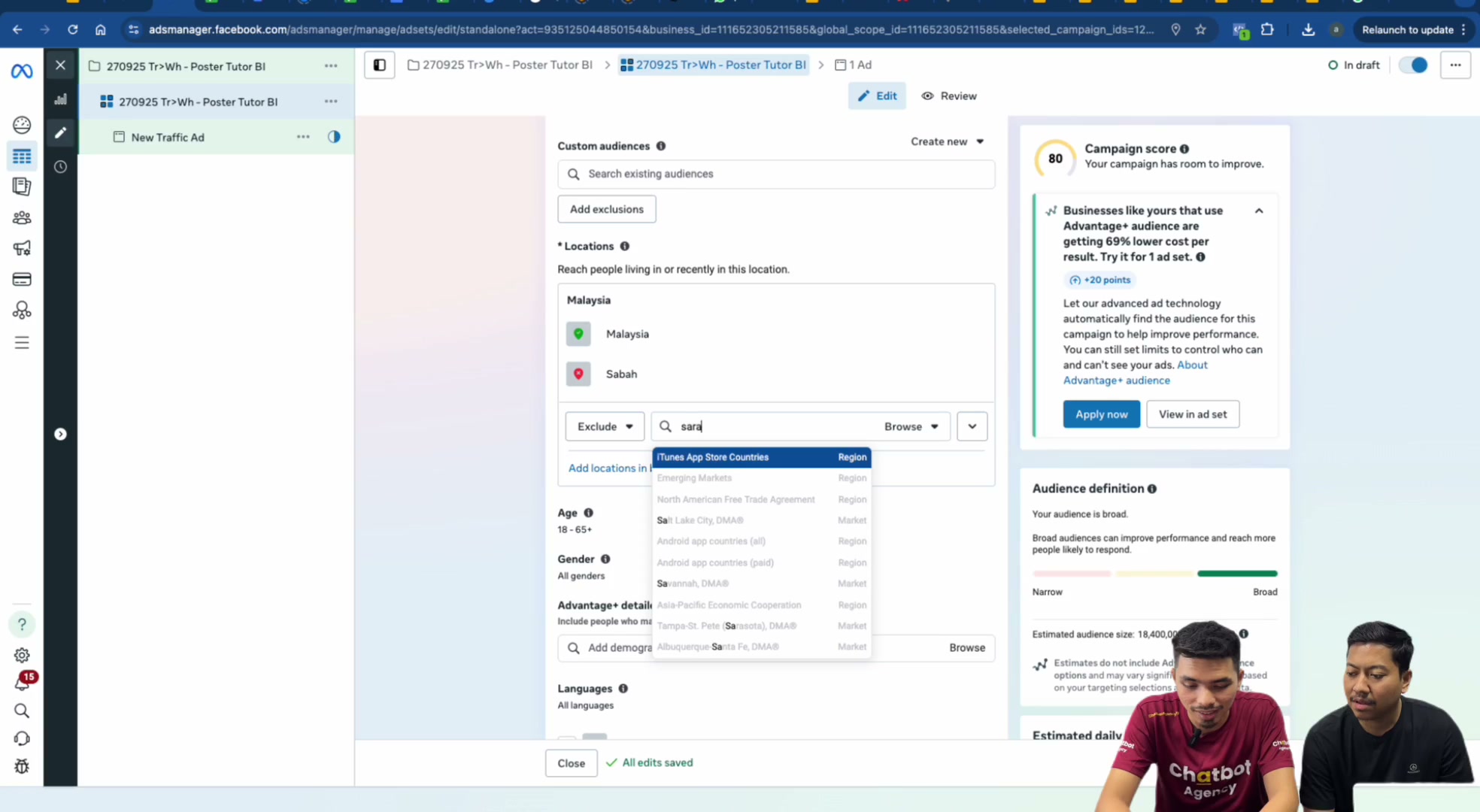The height and width of the screenshot is (812, 1480).
Task: Click the audience Narrow to Broad gauge
Action: [x=1154, y=574]
